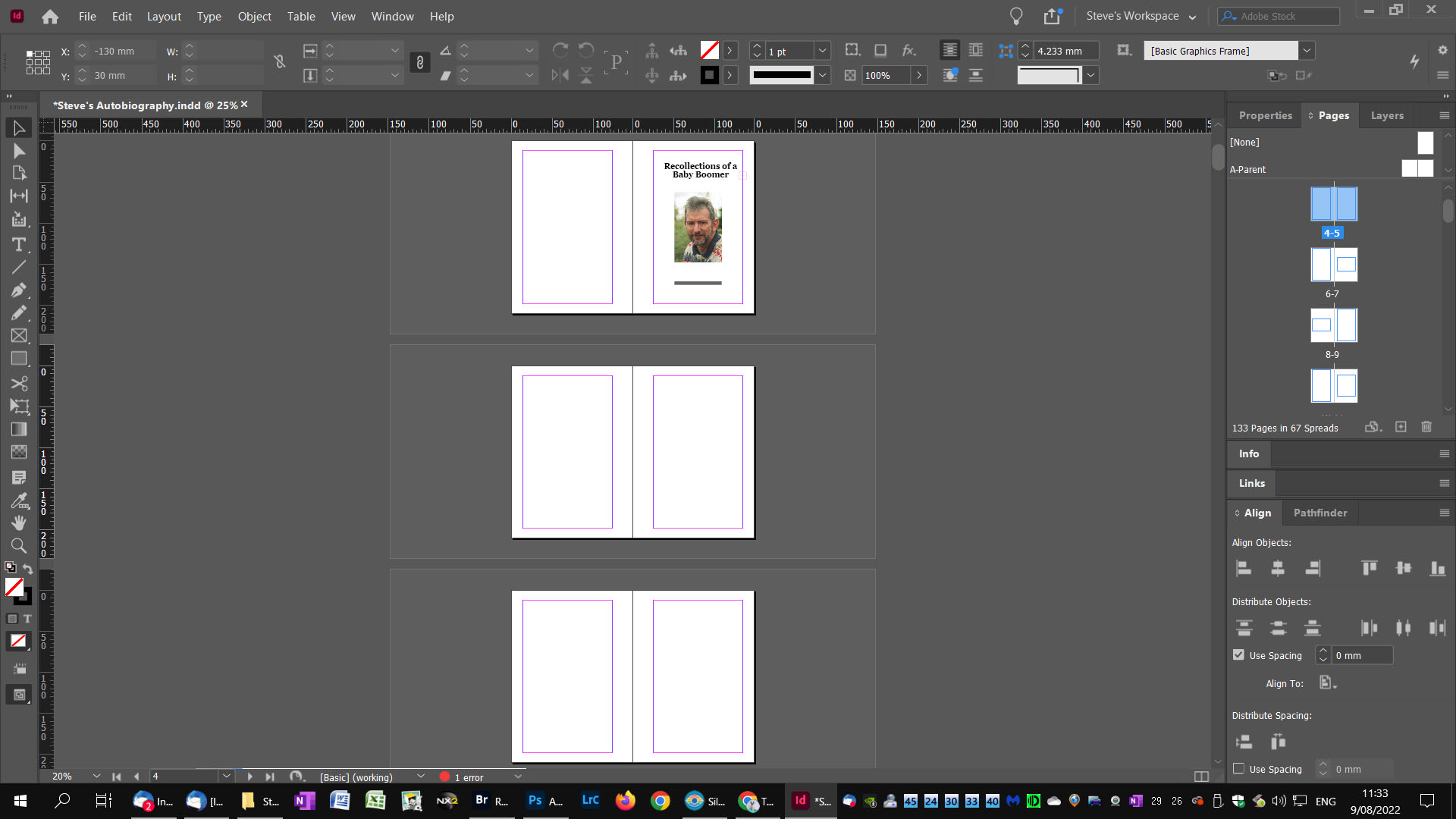1456x819 pixels.
Task: Switch to the Layers tab
Action: click(1387, 115)
